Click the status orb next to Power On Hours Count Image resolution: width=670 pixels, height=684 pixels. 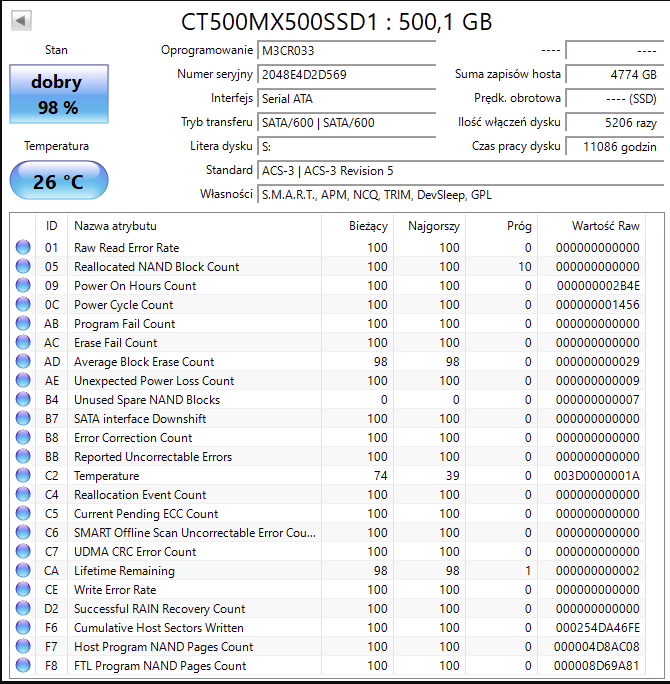click(23, 286)
